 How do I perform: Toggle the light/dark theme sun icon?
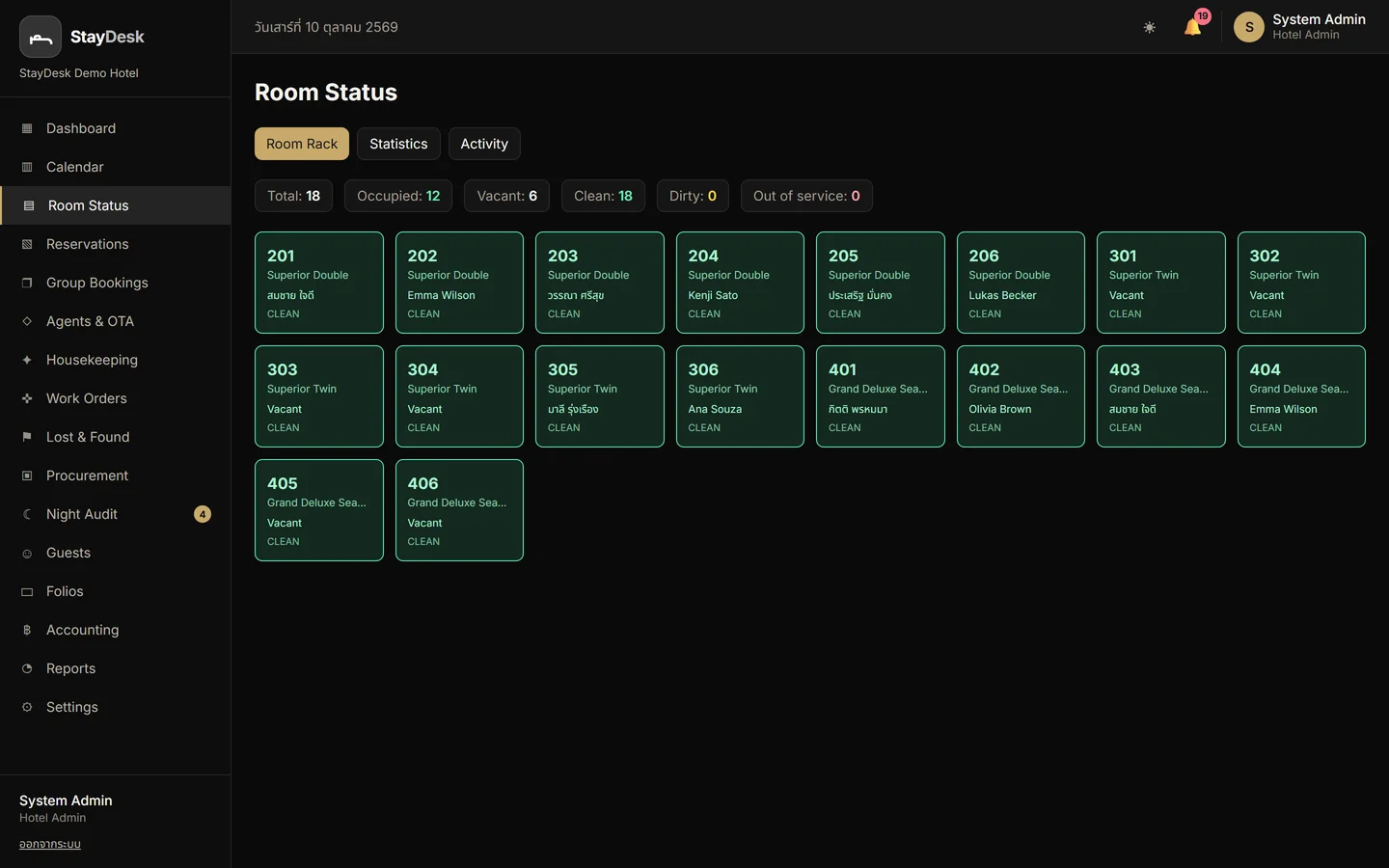click(x=1149, y=27)
